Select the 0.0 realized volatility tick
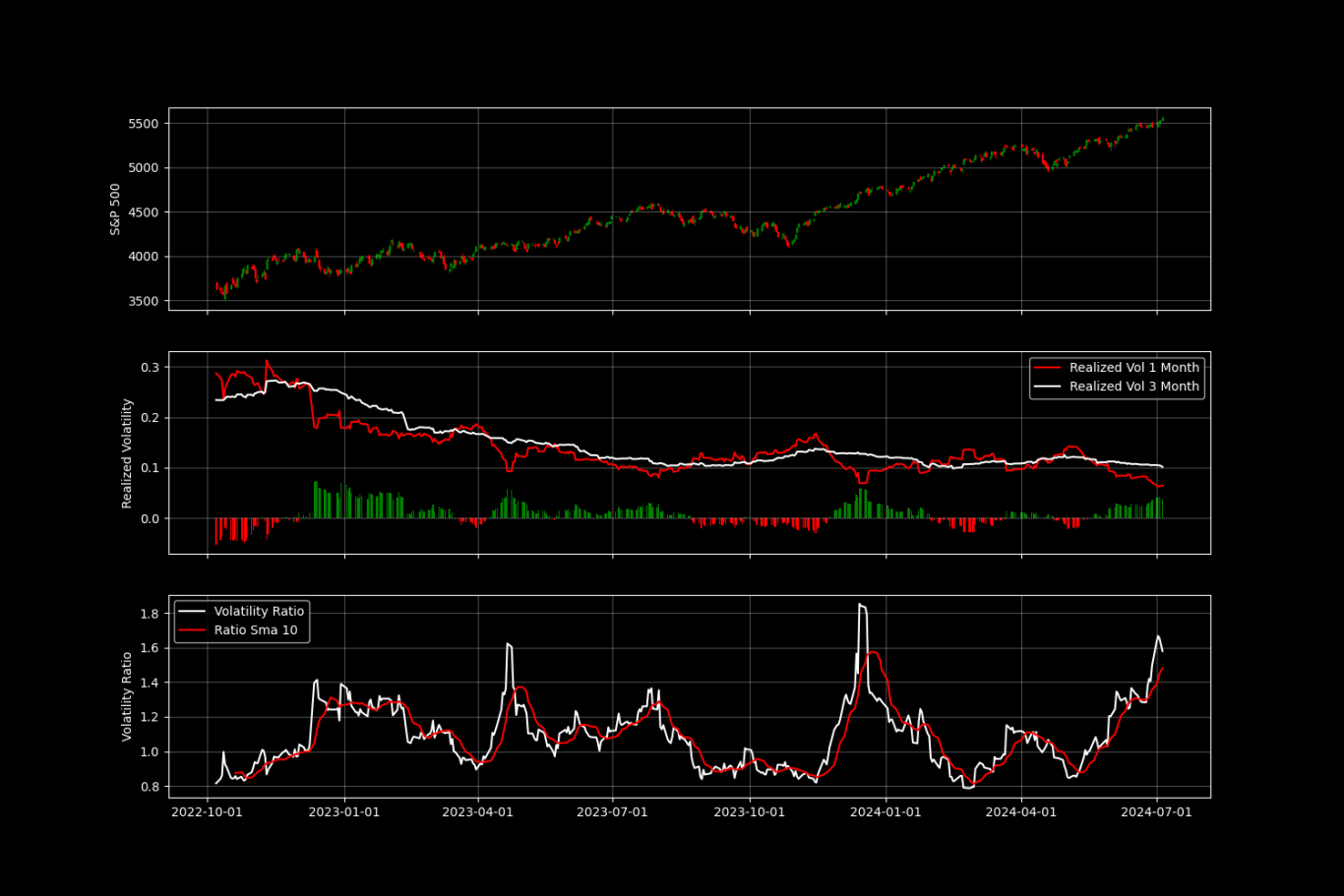The image size is (1344, 896). [x=151, y=518]
